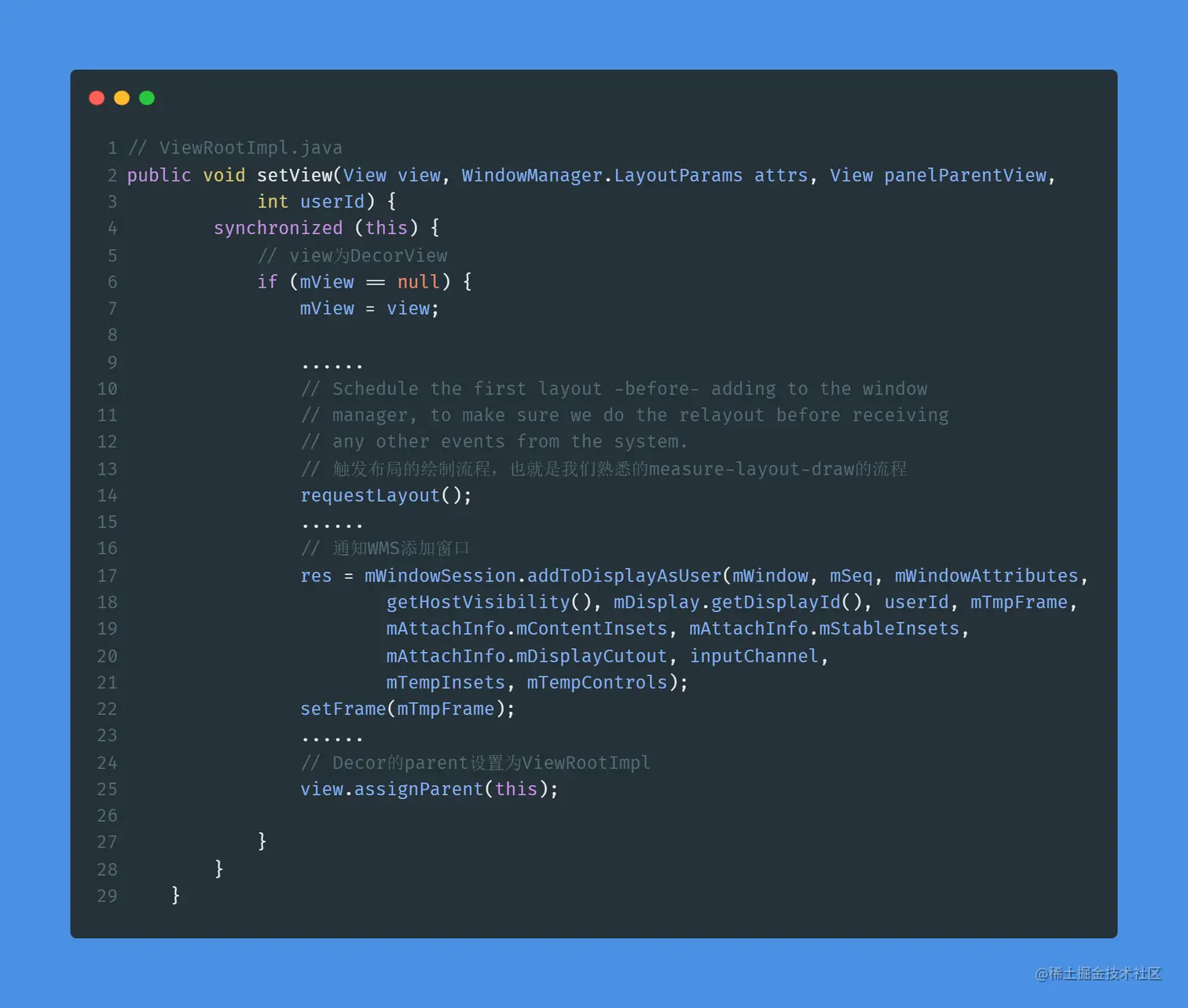Screen dimensions: 1188x1008
Task: Click 'mAttachInfo.mContentInsets' on line 19
Action: (x=526, y=629)
